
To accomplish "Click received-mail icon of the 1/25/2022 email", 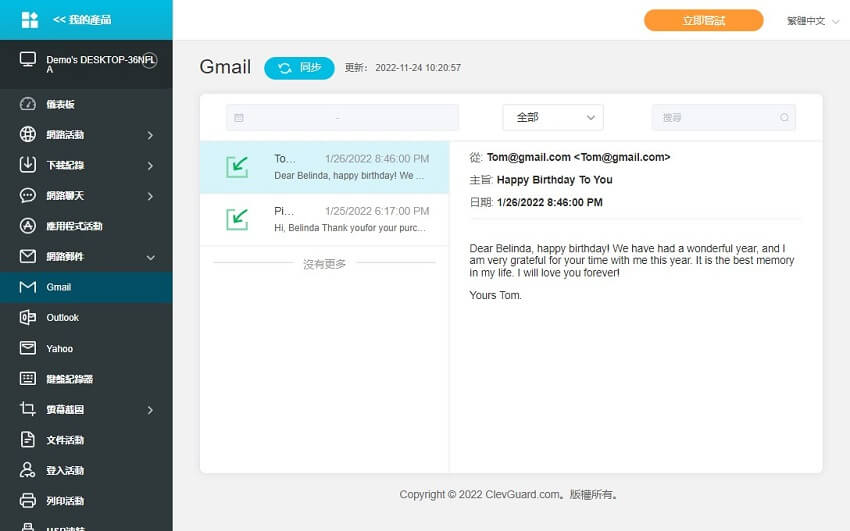I will point(237,219).
